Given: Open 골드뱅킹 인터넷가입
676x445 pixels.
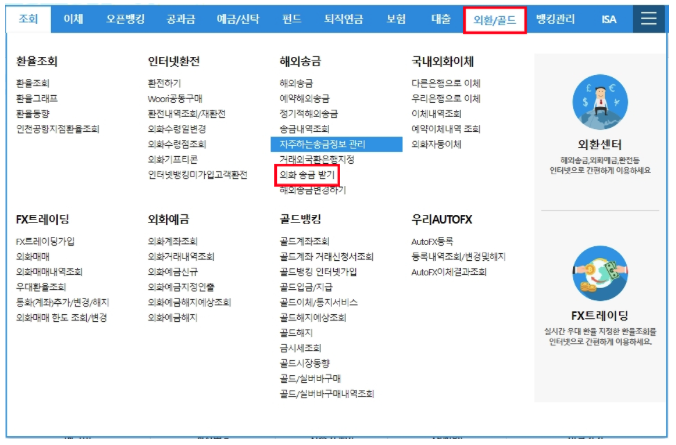Looking at the screenshot, I should [318, 272].
